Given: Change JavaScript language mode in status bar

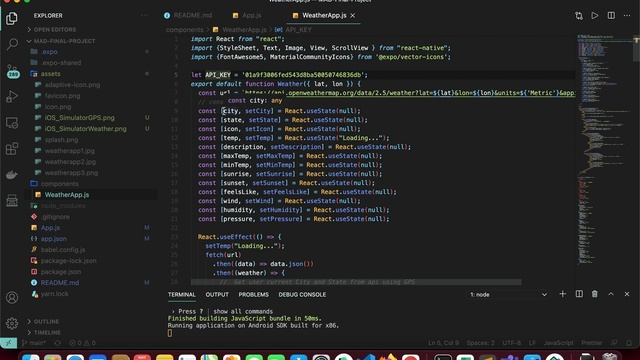Looking at the screenshot, I should click(558, 343).
